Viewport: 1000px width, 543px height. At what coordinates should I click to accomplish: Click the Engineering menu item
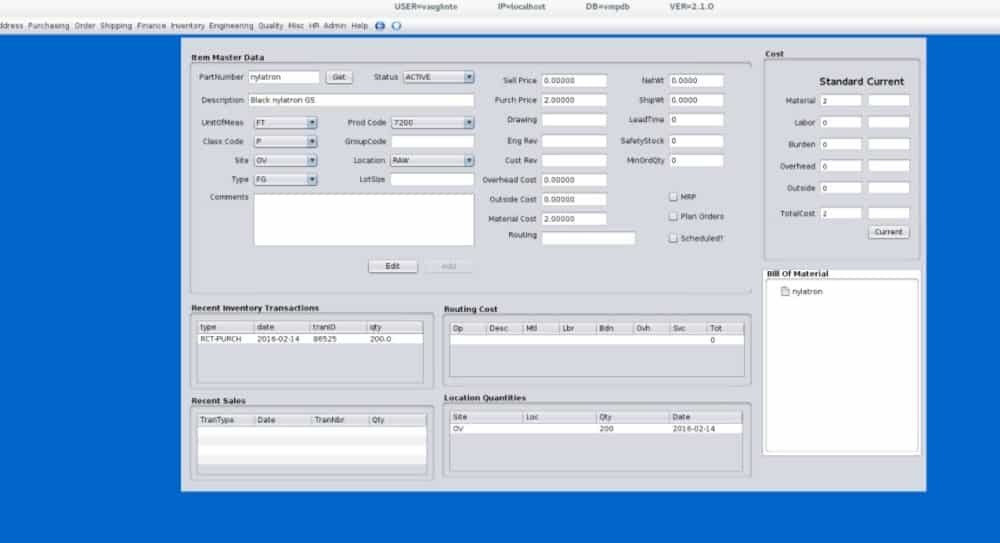231,26
